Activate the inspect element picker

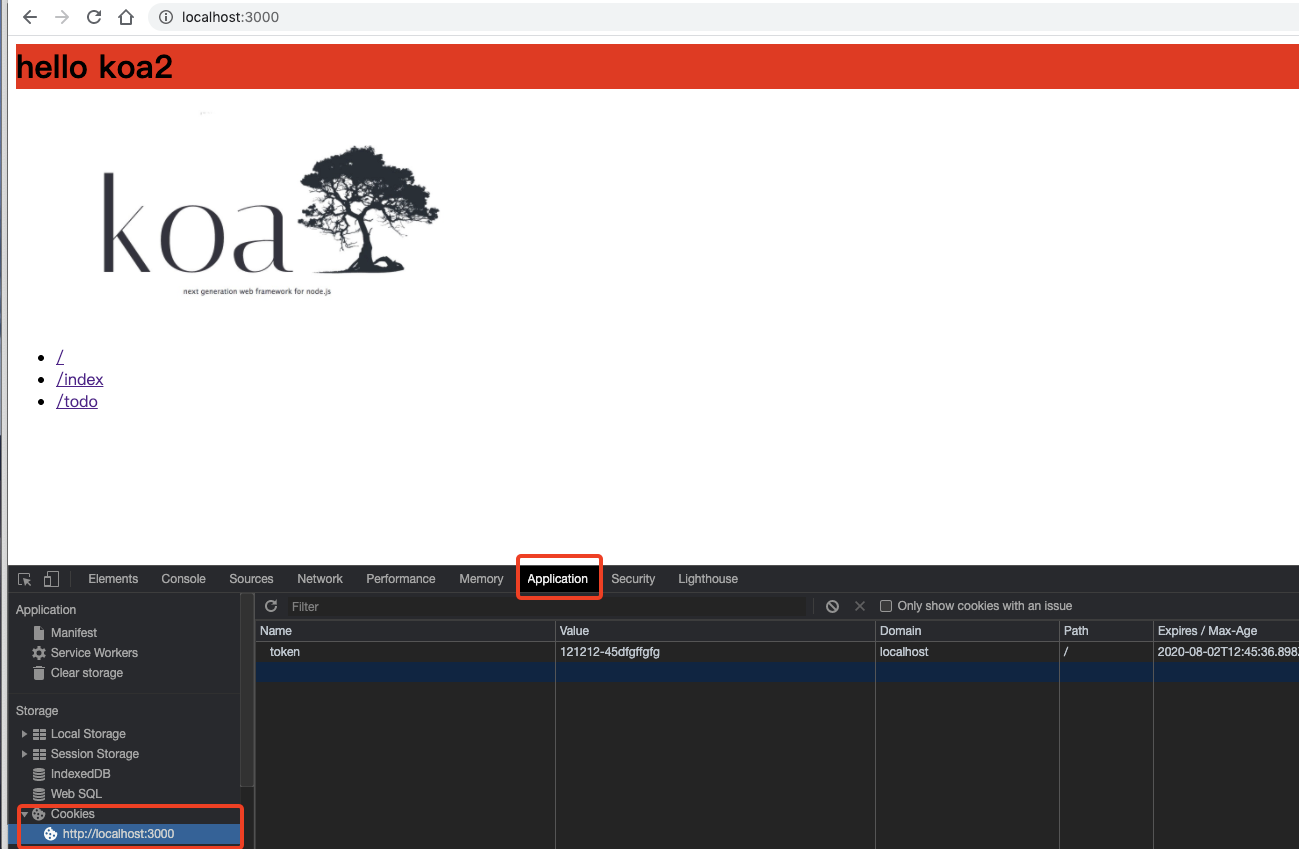(25, 579)
